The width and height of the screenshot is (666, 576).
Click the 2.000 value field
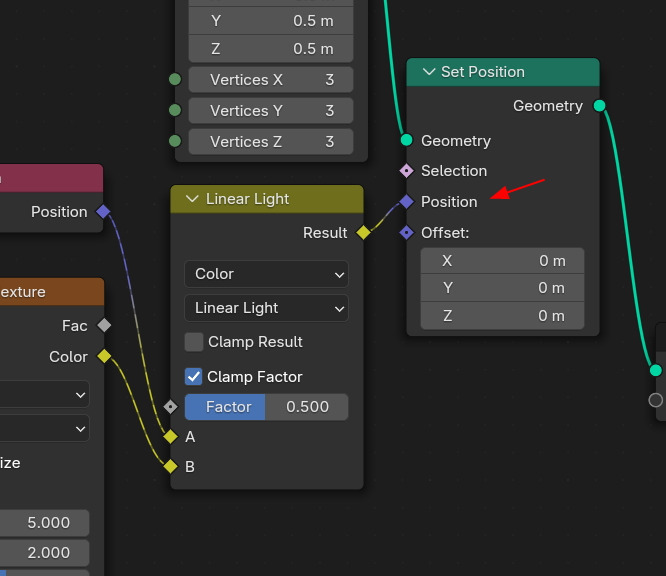[x=45, y=553]
